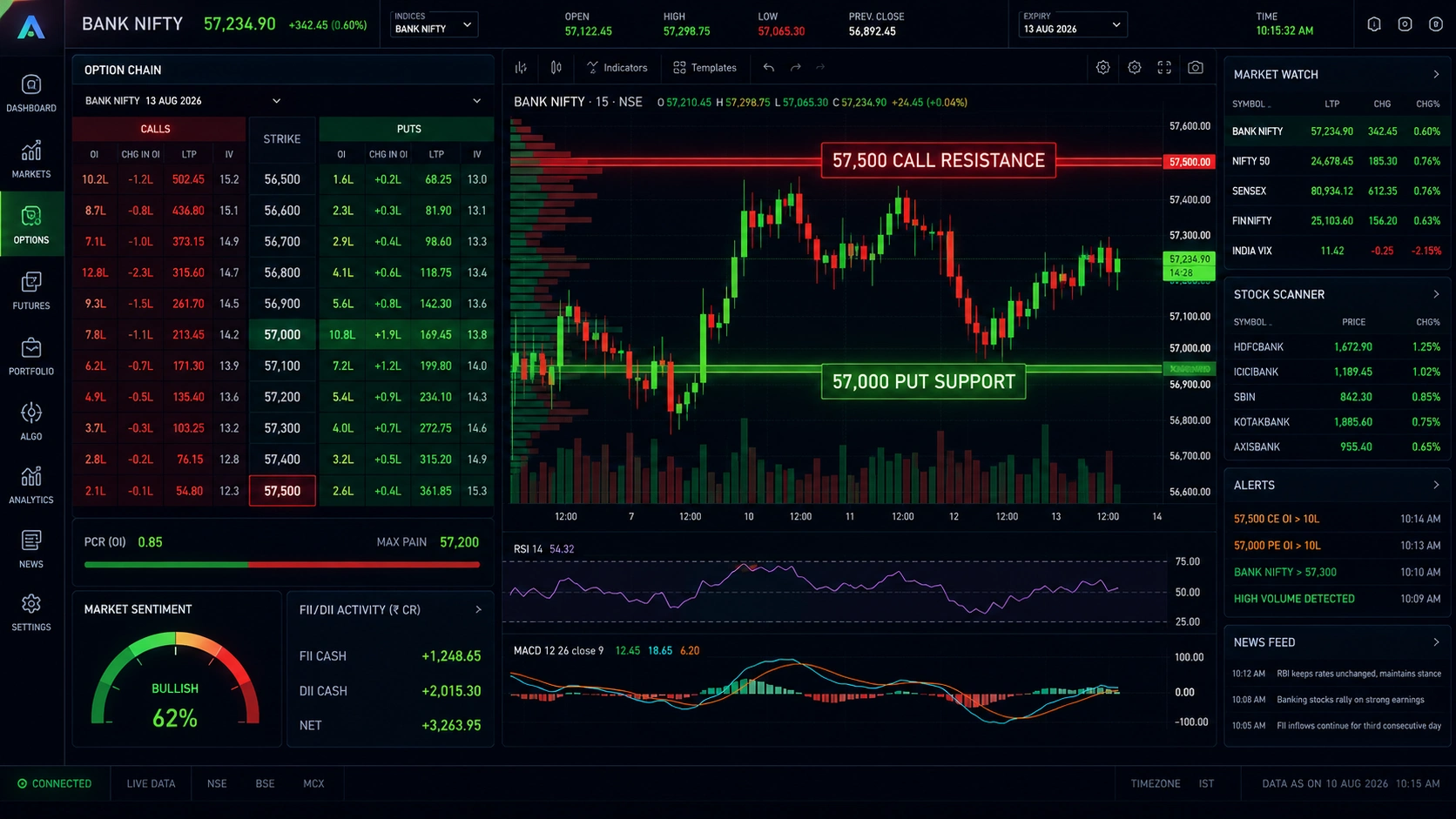
Task: Click the 57,200 strike in the option chain
Action: tap(282, 397)
